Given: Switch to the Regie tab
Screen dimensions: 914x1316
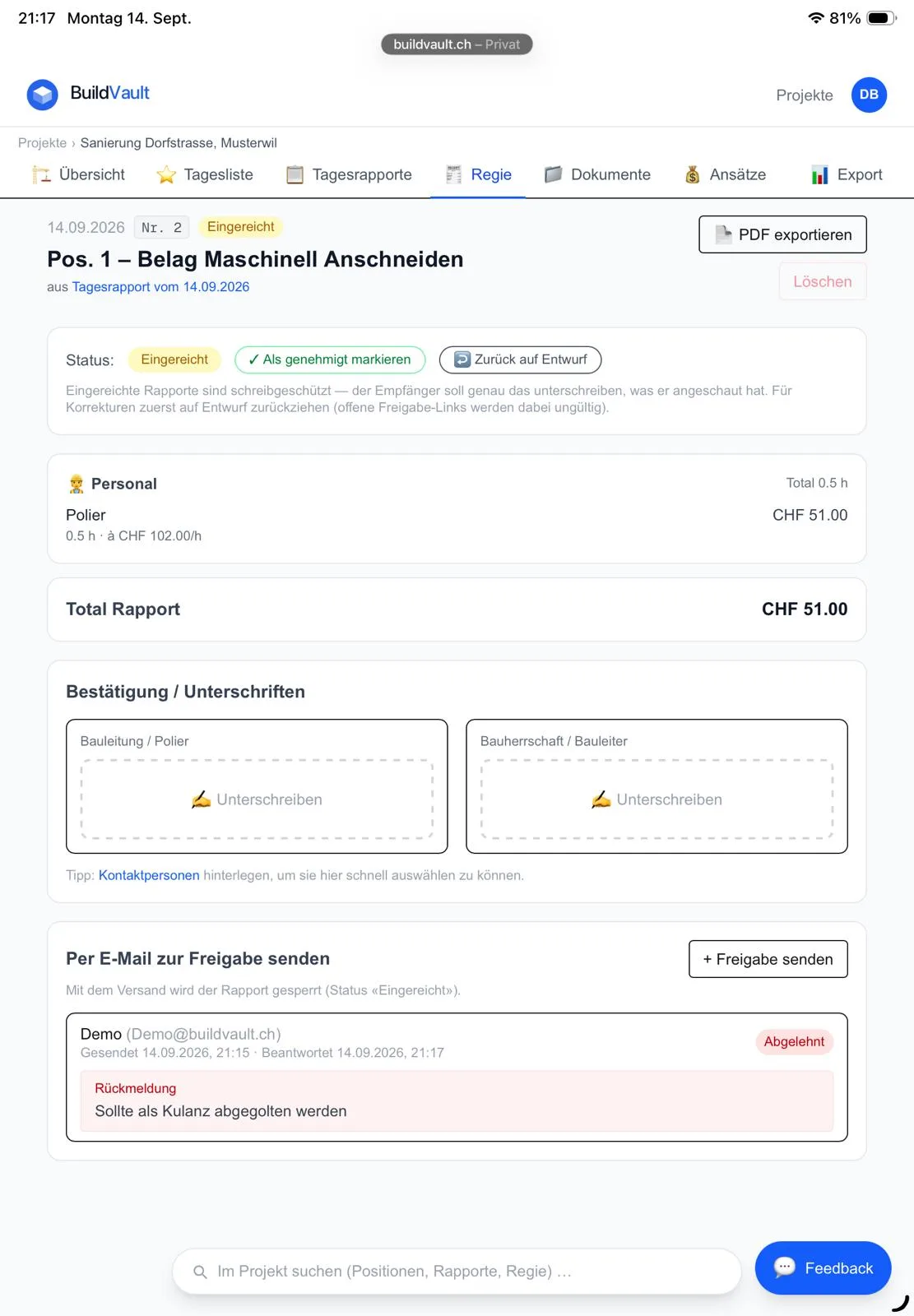Looking at the screenshot, I should coord(478,174).
